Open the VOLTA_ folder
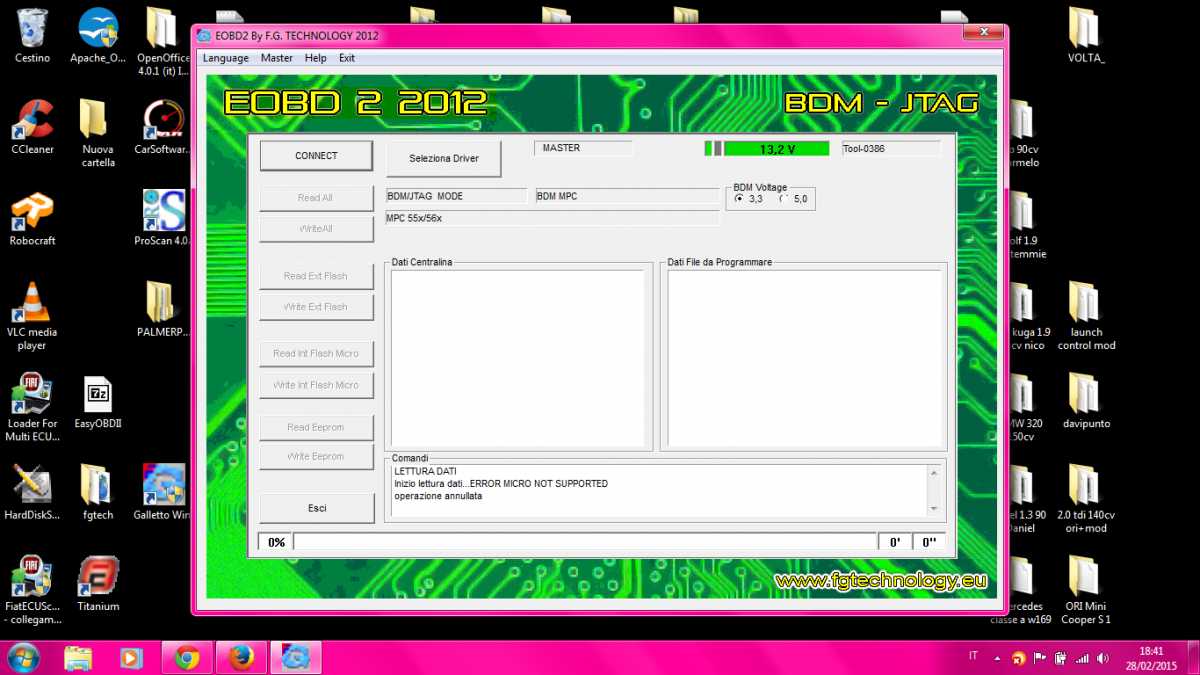Image resolution: width=1200 pixels, height=675 pixels. (1086, 36)
